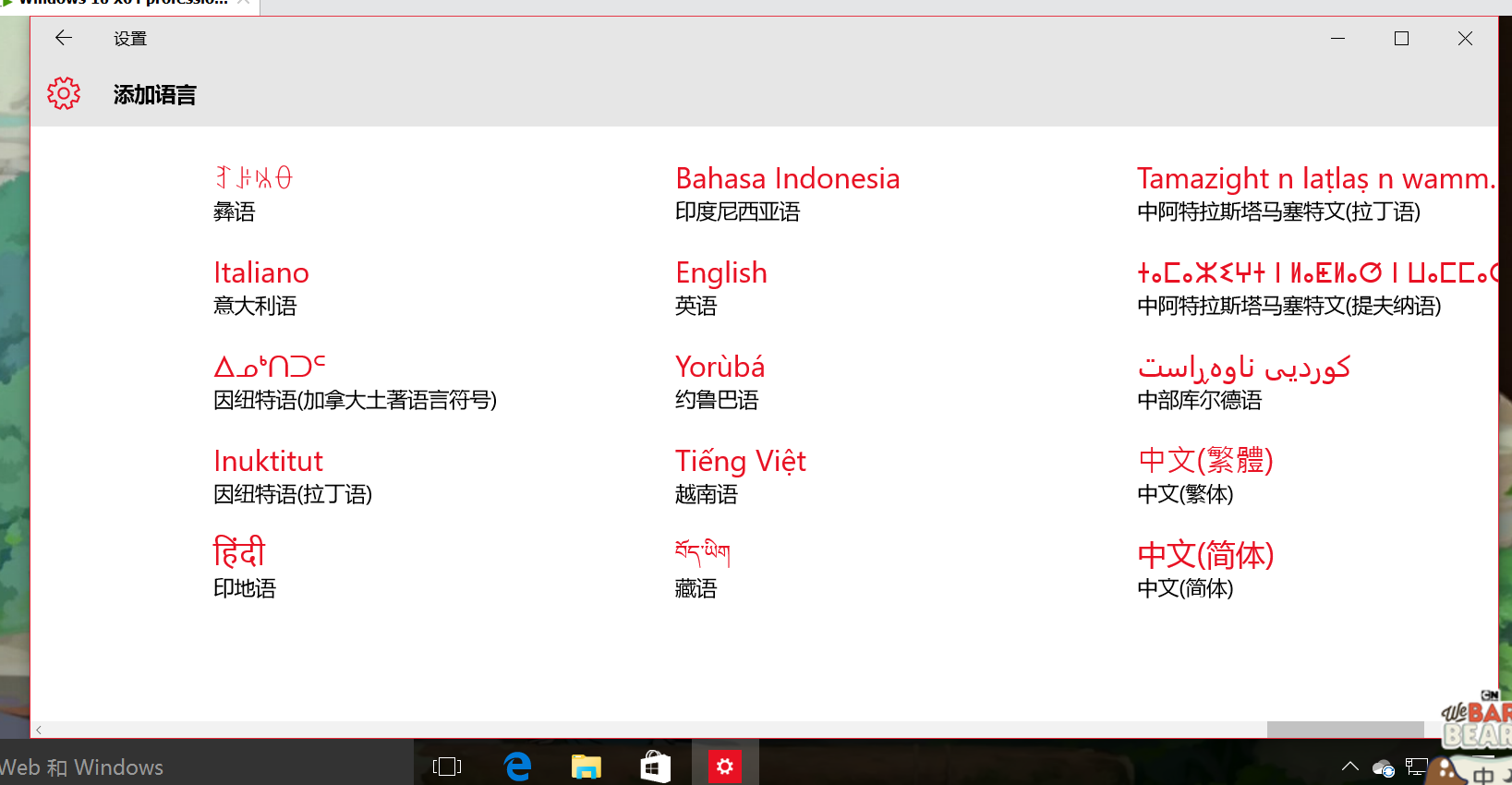The width and height of the screenshot is (1512, 785).
Task: Select Tibetan 藏语
Action: [x=703, y=569]
